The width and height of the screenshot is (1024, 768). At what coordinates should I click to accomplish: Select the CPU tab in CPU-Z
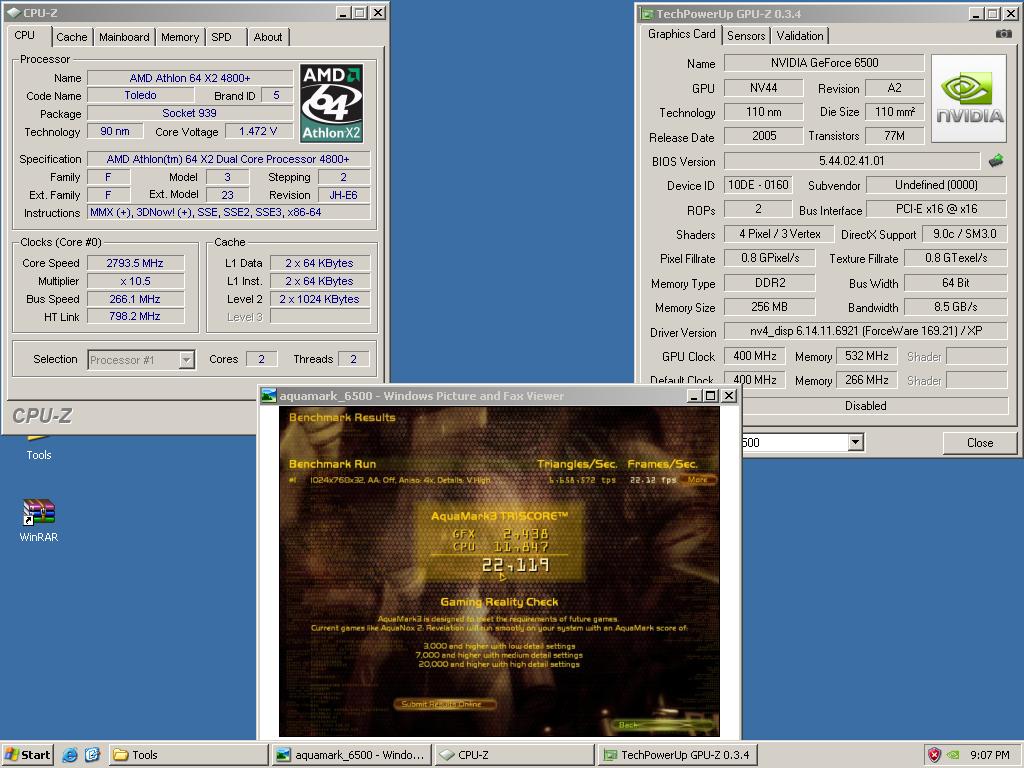click(x=25, y=35)
